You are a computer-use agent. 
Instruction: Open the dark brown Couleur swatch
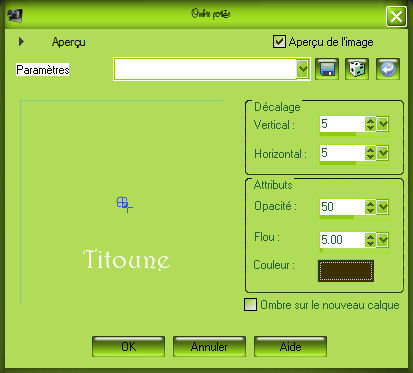(346, 271)
